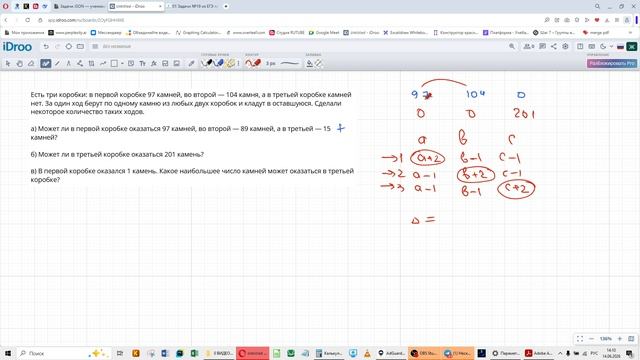Image resolution: width=640 pixels, height=360 pixels.
Task: Open the board settings gear
Action: (565, 47)
